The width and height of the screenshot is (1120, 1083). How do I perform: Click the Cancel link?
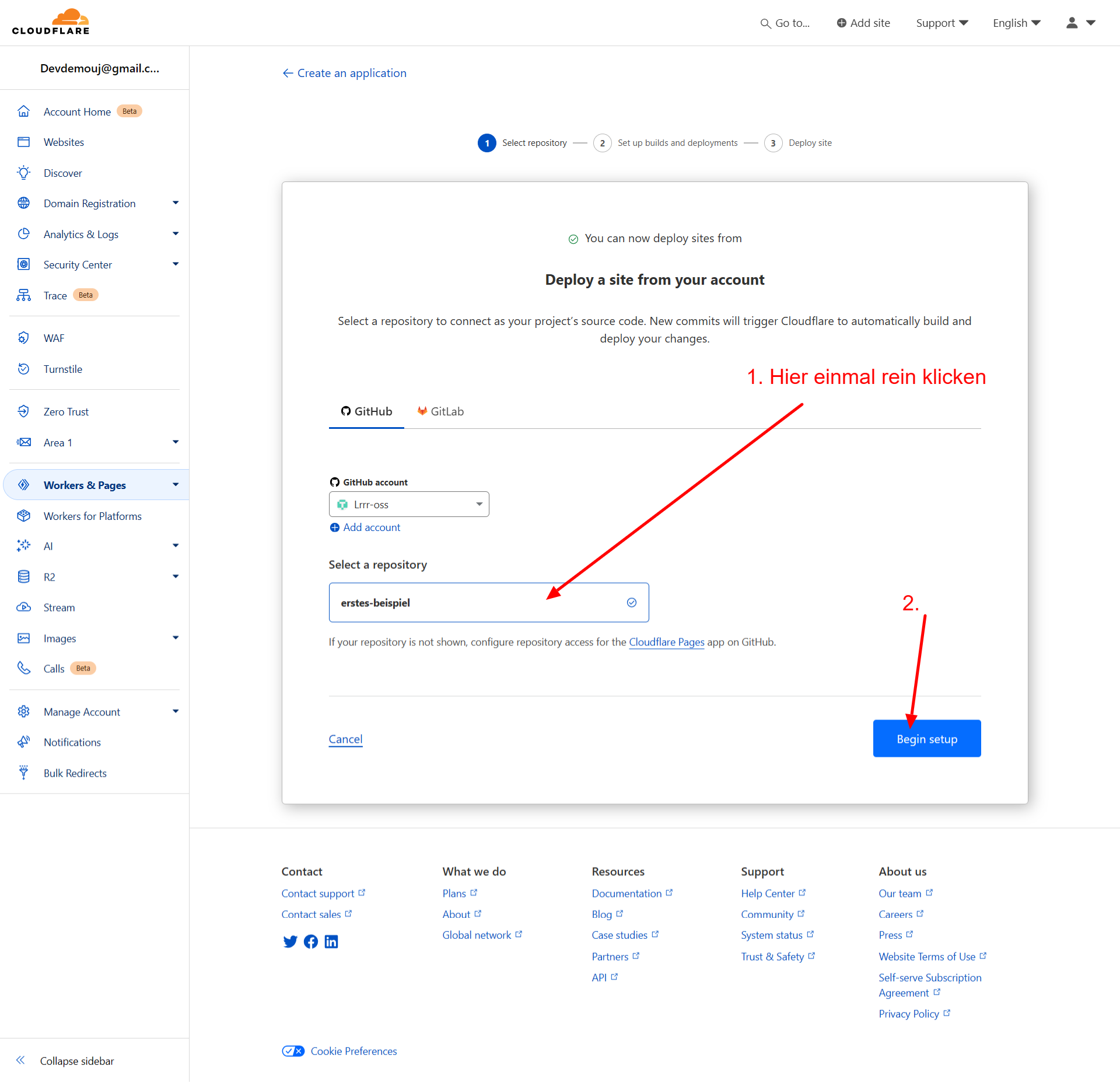coord(345,739)
